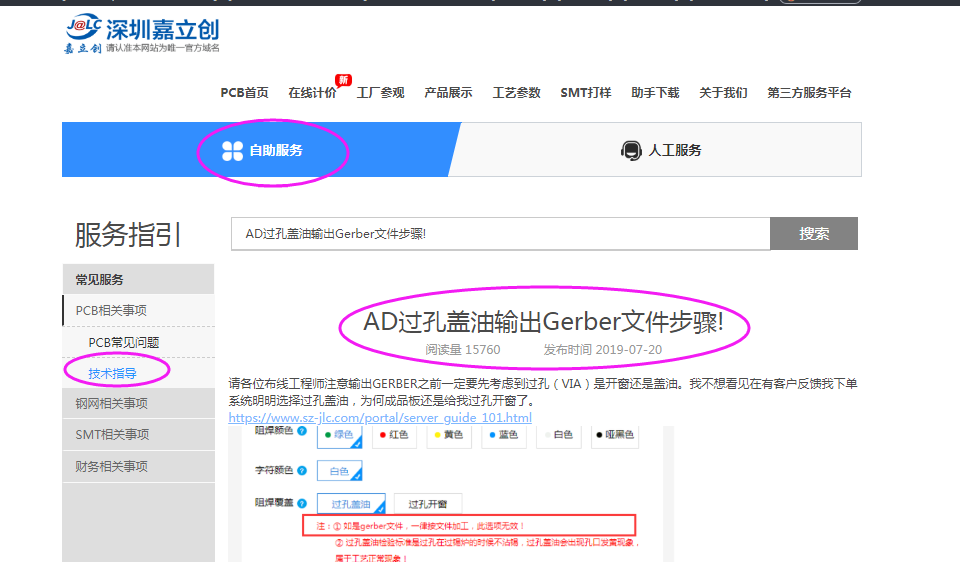
Task: Open 技术指导 sidebar item
Action: [x=113, y=373]
